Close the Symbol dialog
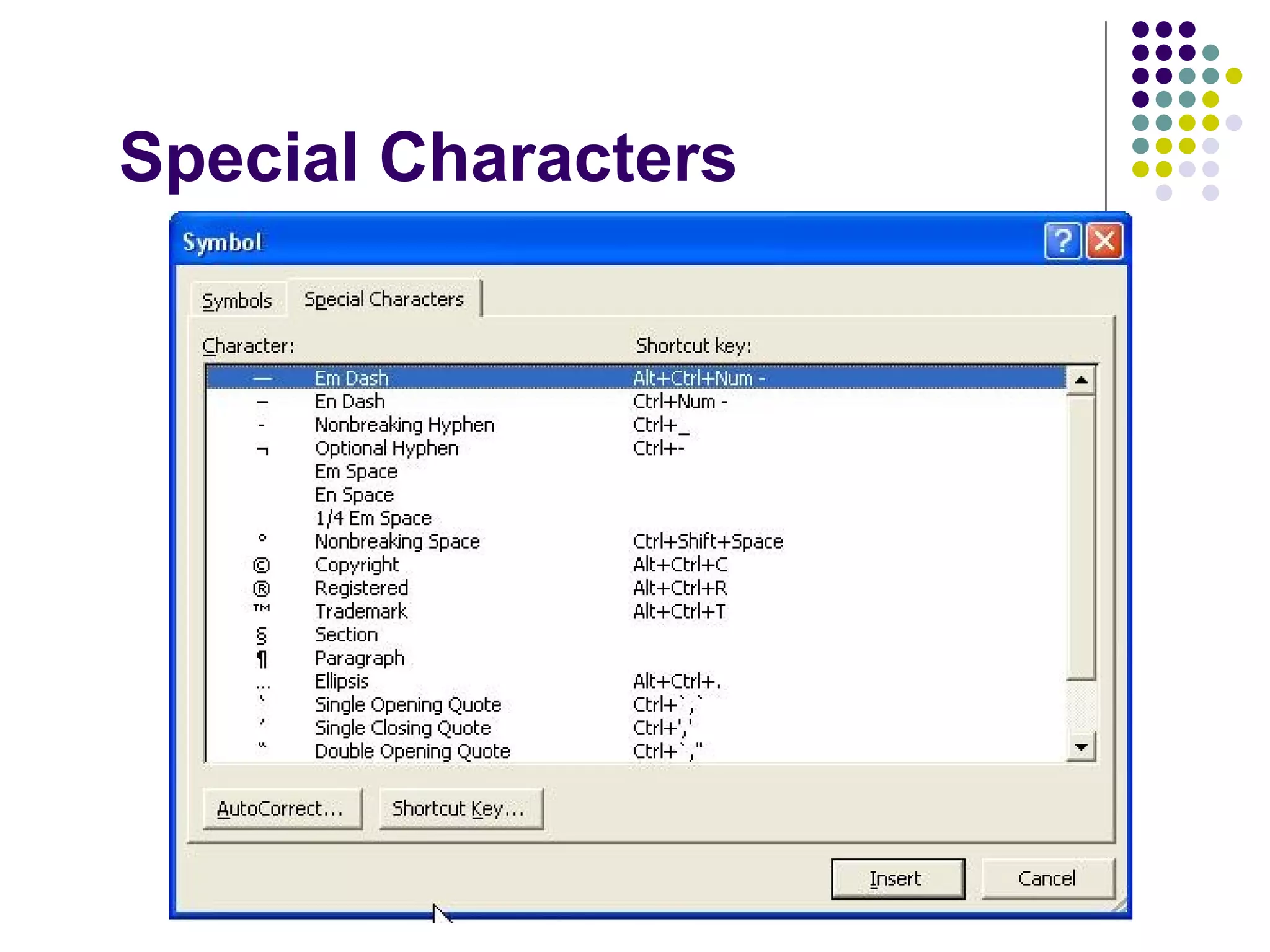 click(x=1104, y=240)
